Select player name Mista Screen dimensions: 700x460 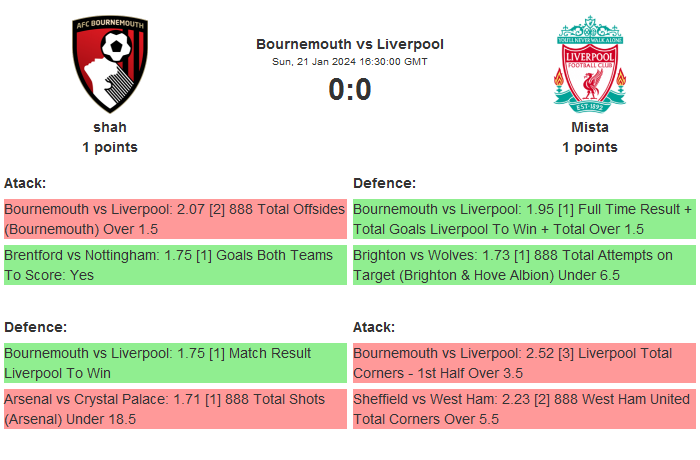pyautogui.click(x=590, y=127)
